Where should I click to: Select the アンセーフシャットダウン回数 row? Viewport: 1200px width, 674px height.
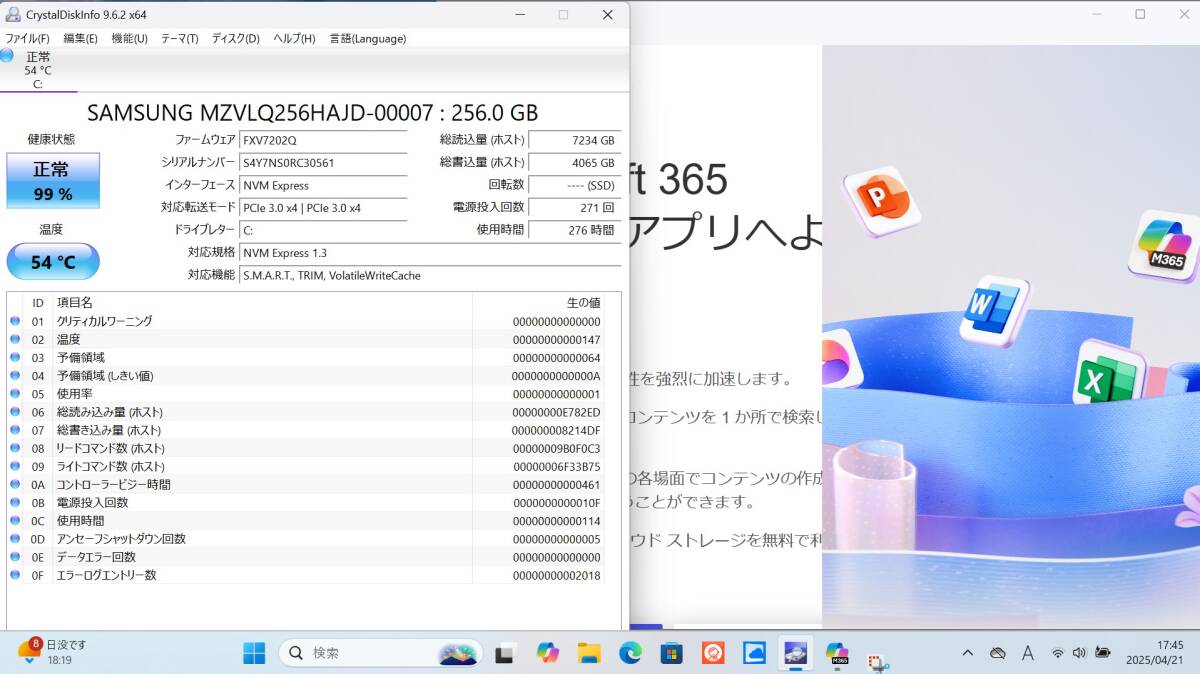coord(305,539)
